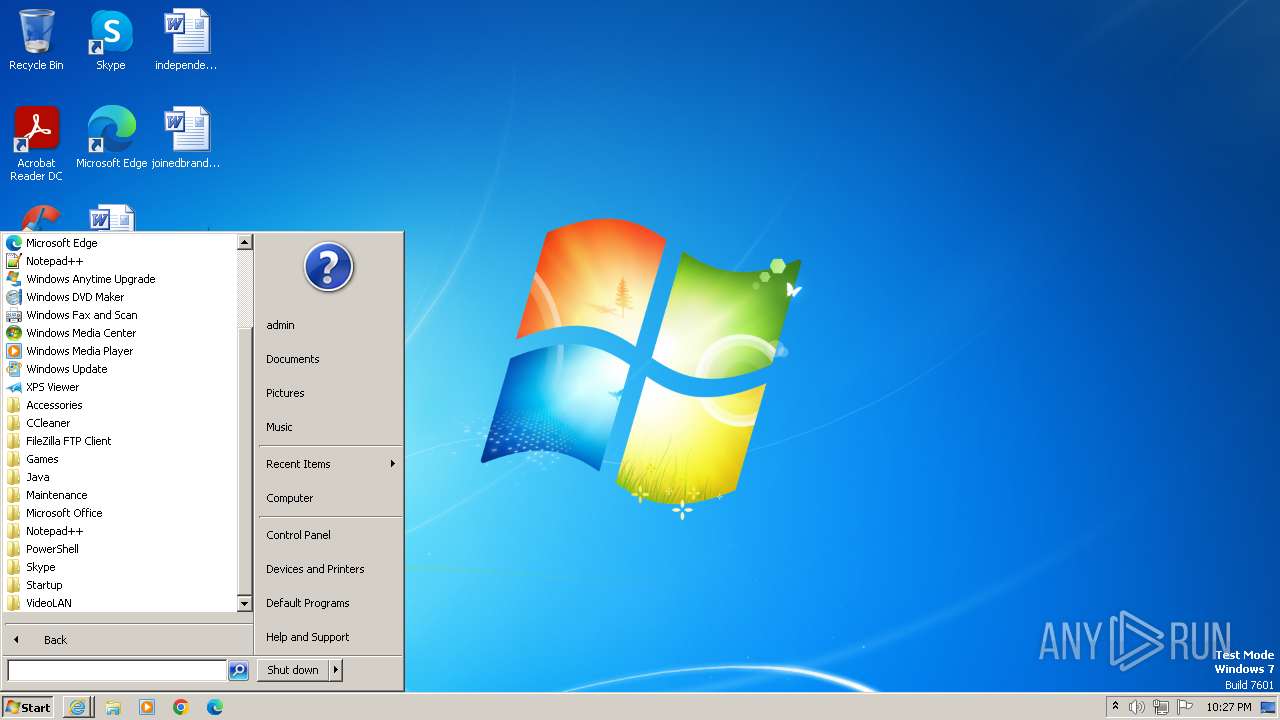Screen dimensions: 1280x720
Task: Open Devices and Printers
Action: [330, 569]
